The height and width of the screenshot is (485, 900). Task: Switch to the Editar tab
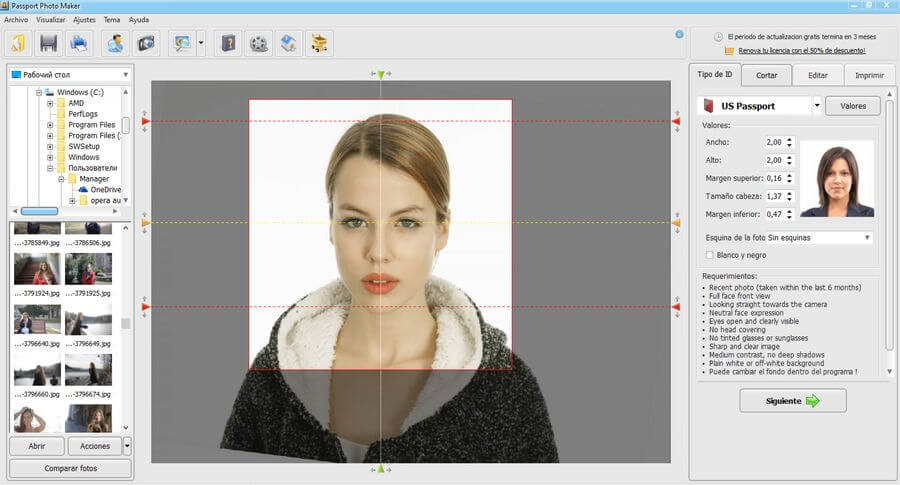point(818,75)
